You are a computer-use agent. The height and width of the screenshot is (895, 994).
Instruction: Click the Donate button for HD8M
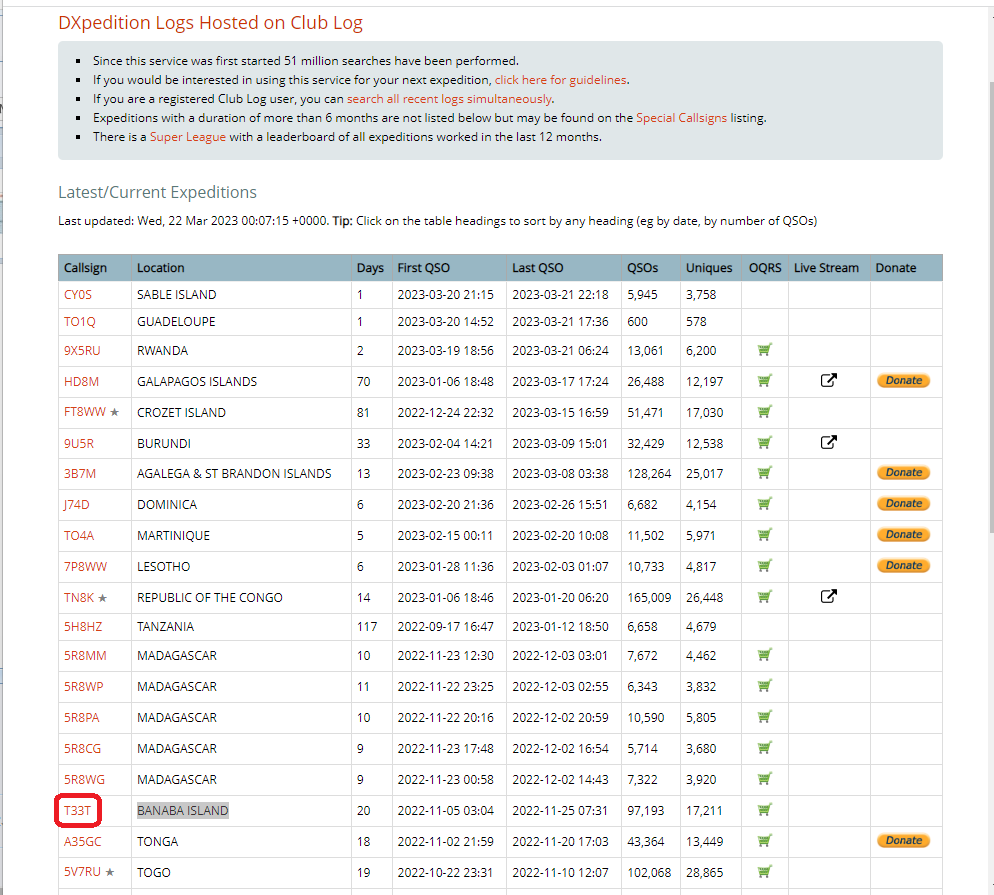point(903,380)
